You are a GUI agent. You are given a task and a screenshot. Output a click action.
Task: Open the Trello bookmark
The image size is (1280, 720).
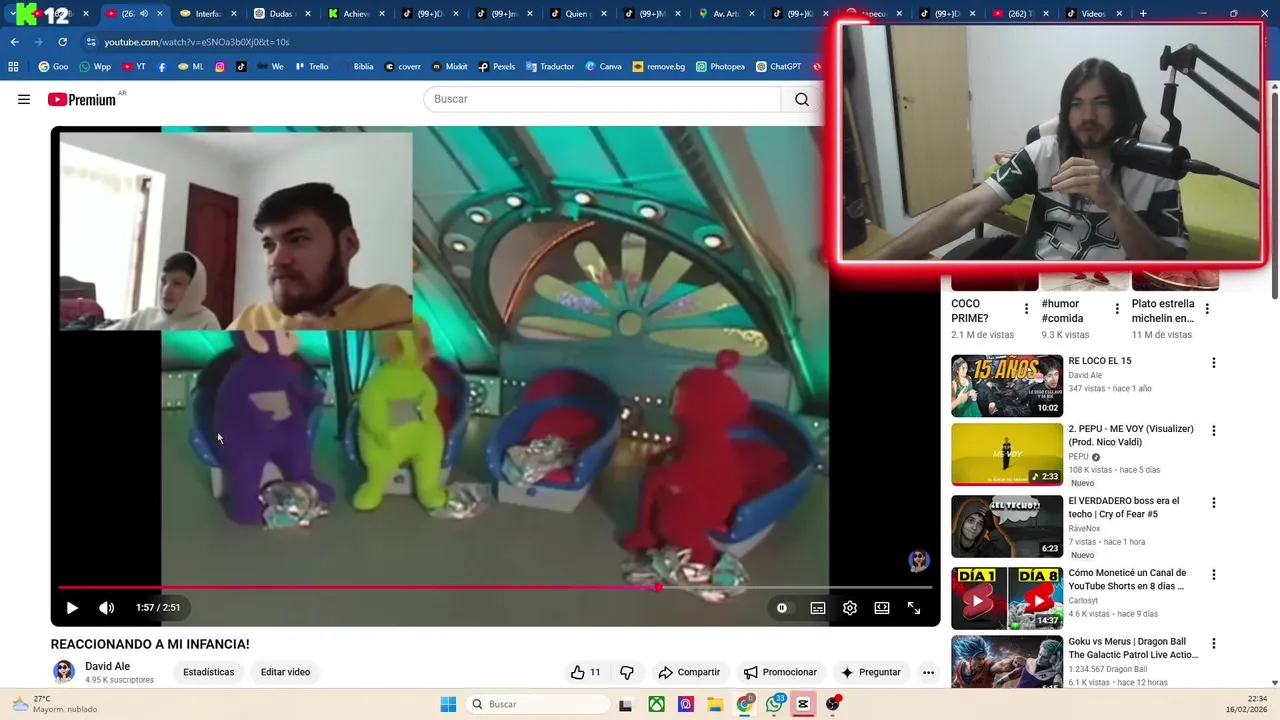[311, 67]
